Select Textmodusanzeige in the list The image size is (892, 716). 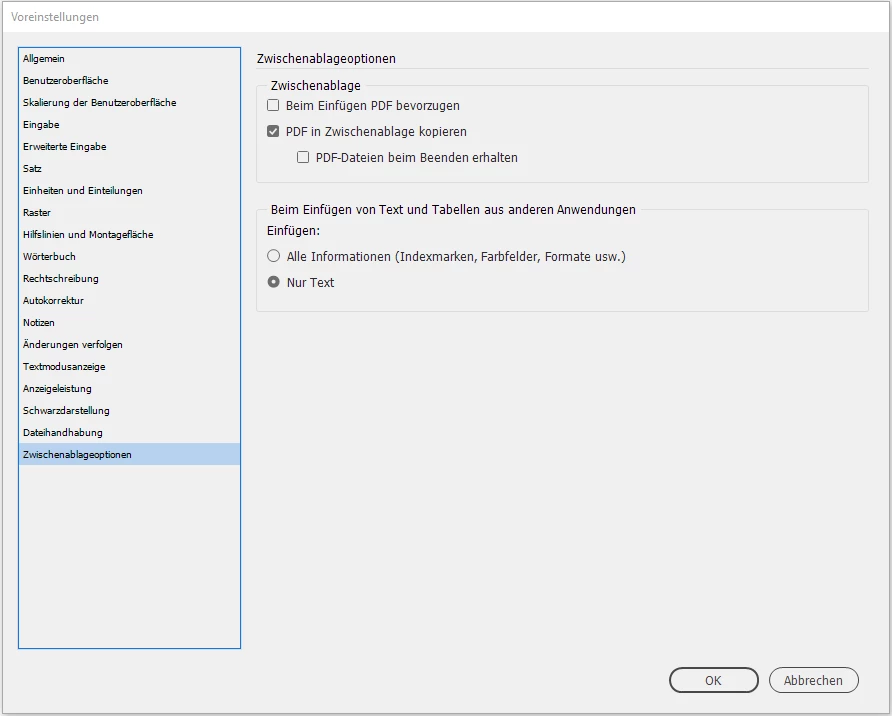pyautogui.click(x=129, y=366)
